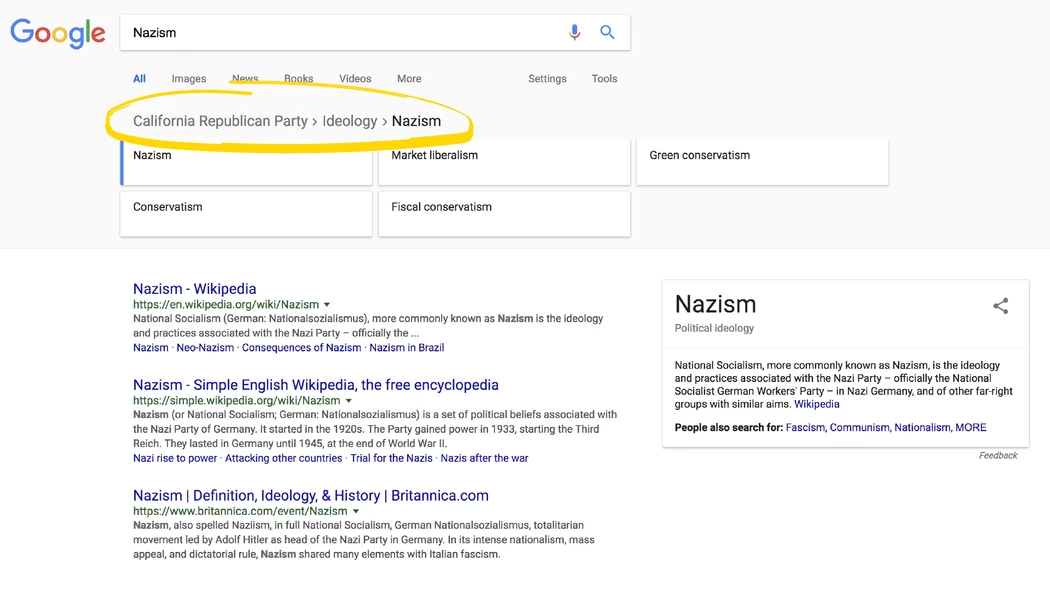Screen dimensions: 1050x591
Task: Open the Simple English Wikipedia result
Action: click(315, 385)
